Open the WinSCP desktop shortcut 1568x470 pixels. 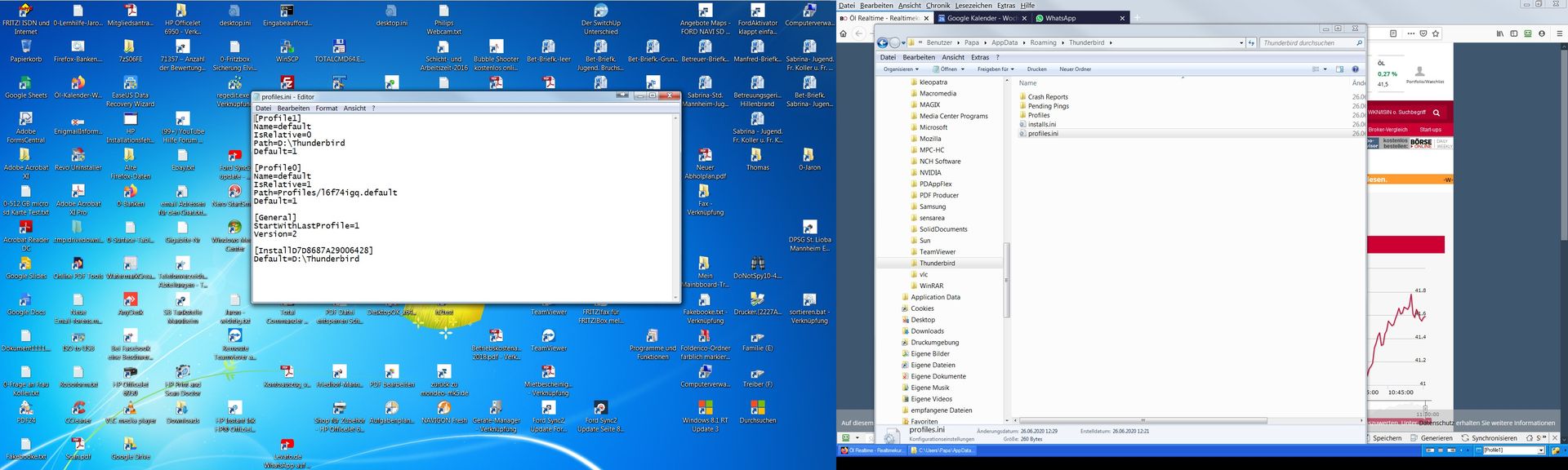(x=287, y=47)
